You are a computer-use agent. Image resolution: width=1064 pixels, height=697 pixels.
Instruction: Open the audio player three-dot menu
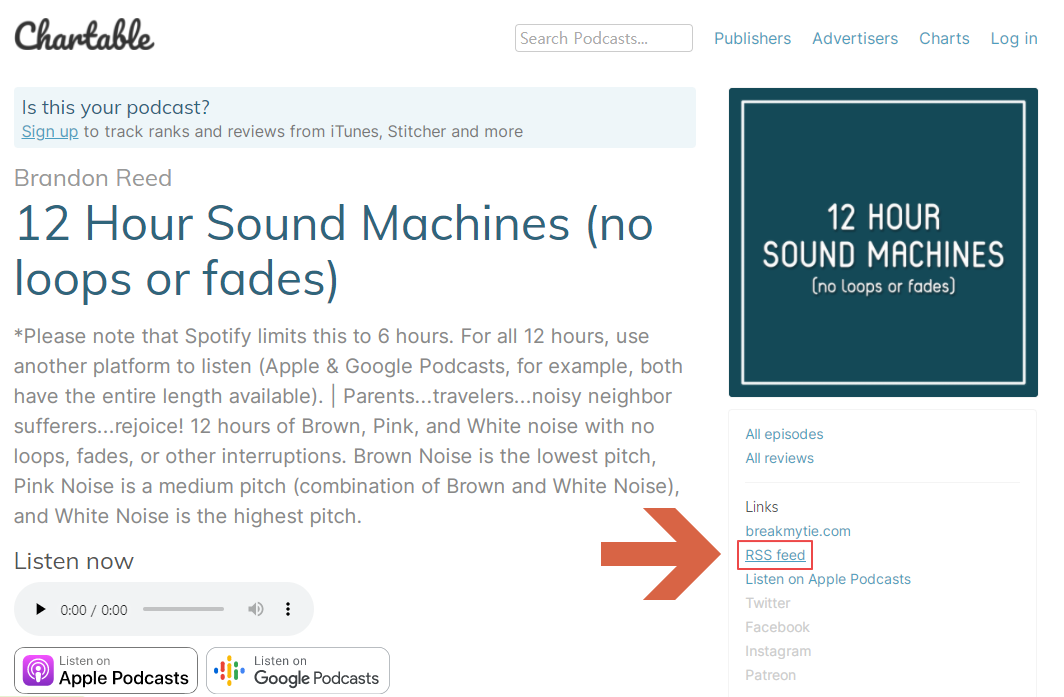coord(288,609)
